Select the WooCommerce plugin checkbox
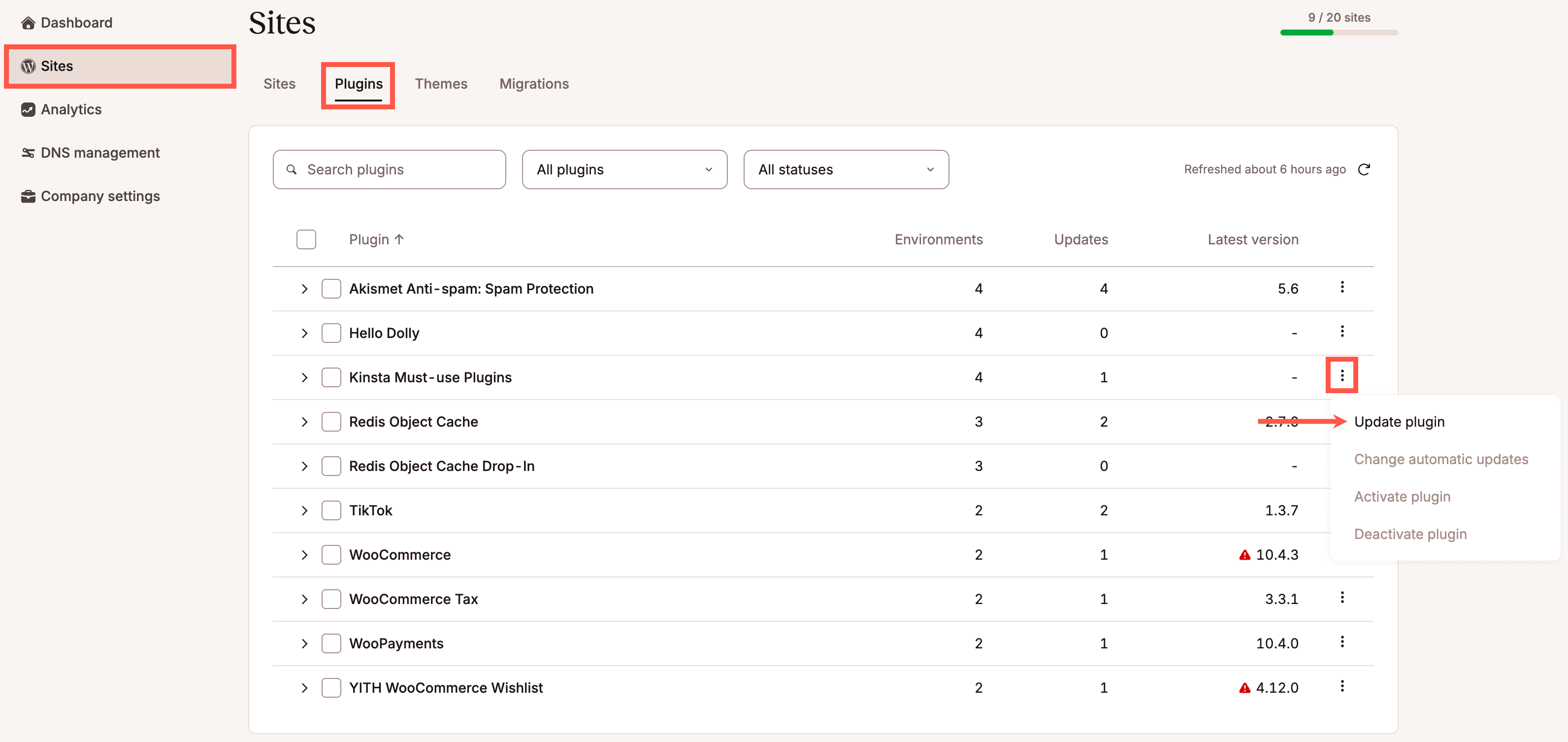Image resolution: width=1568 pixels, height=742 pixels. [x=331, y=554]
